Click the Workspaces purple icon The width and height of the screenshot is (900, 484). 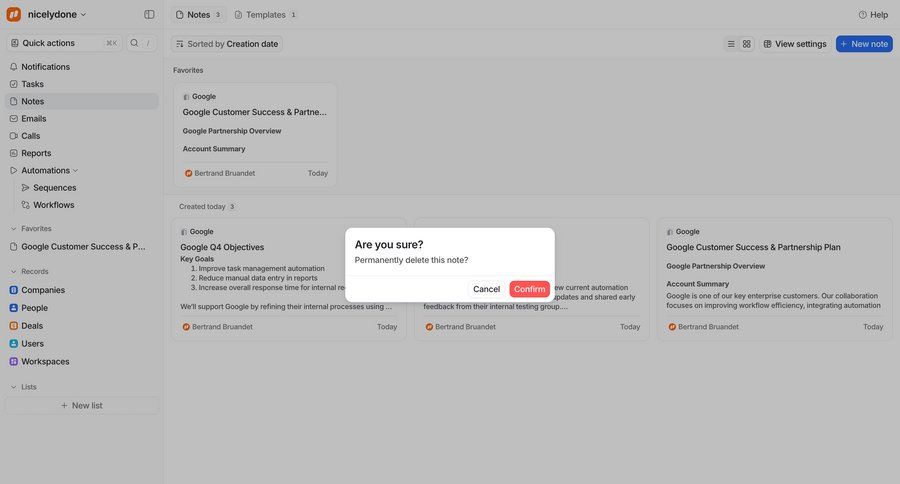pyautogui.click(x=14, y=361)
